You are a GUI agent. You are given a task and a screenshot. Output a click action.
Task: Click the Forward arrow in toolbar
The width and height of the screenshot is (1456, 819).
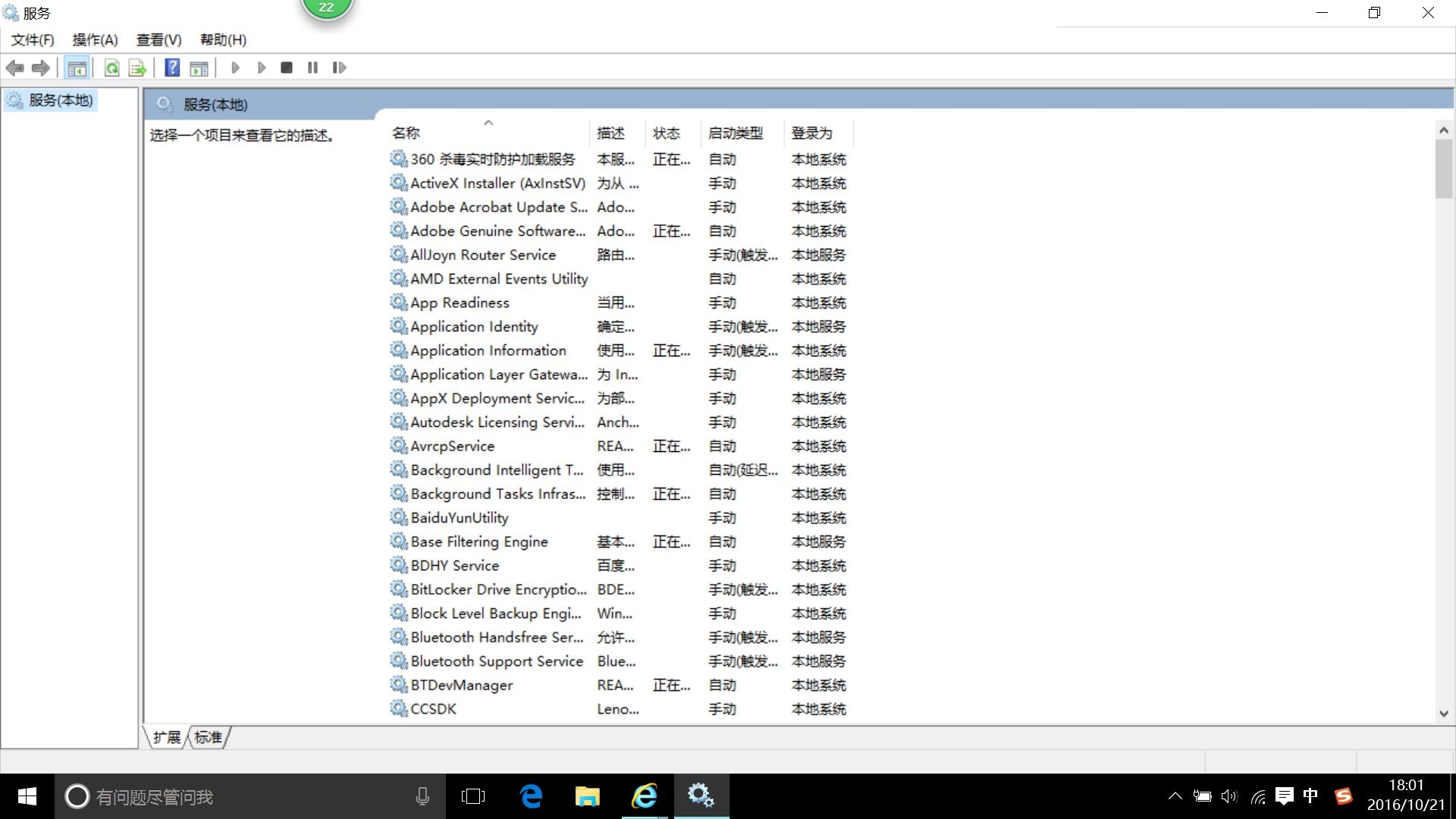pos(40,68)
